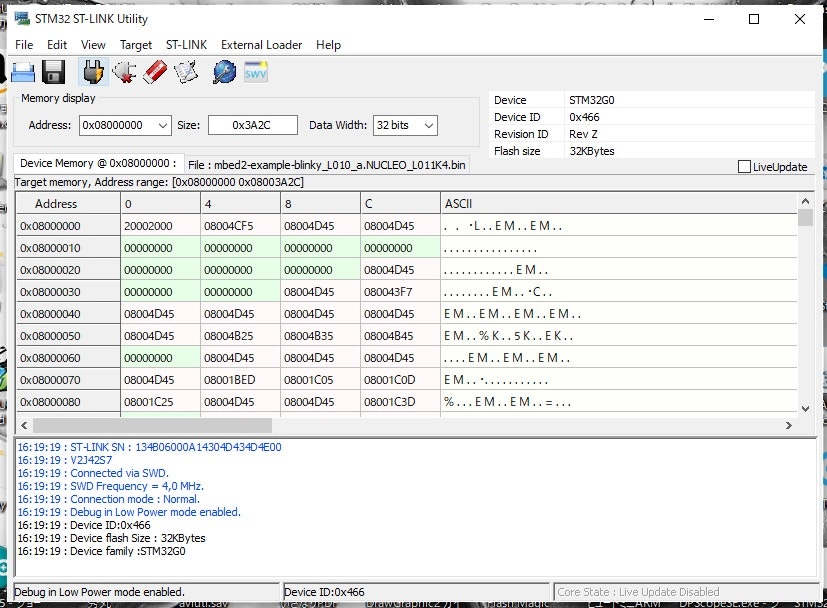827x608 pixels.
Task: Open the Edit menu
Action: [x=57, y=45]
